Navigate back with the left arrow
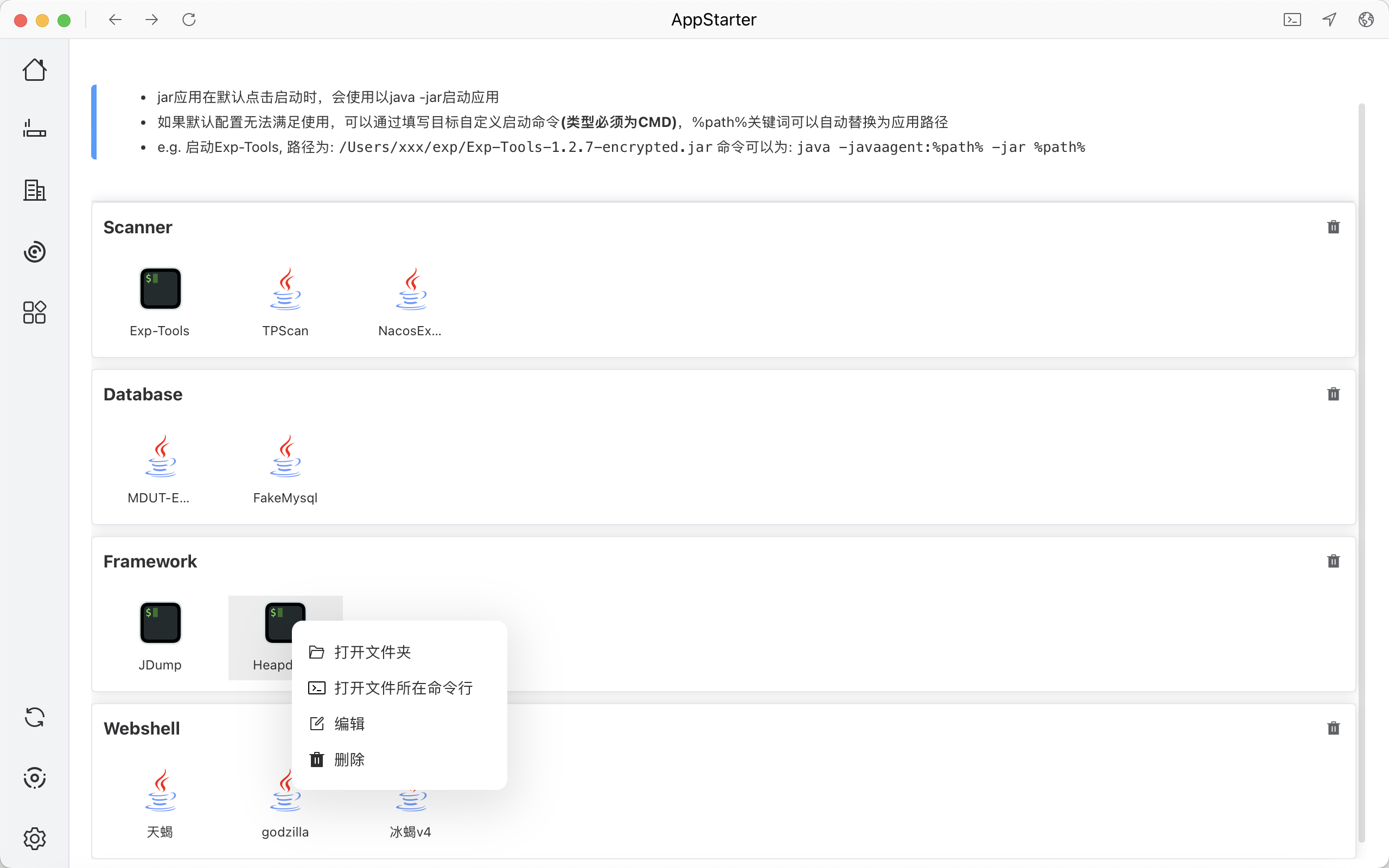This screenshot has width=1389, height=868. pos(116,20)
